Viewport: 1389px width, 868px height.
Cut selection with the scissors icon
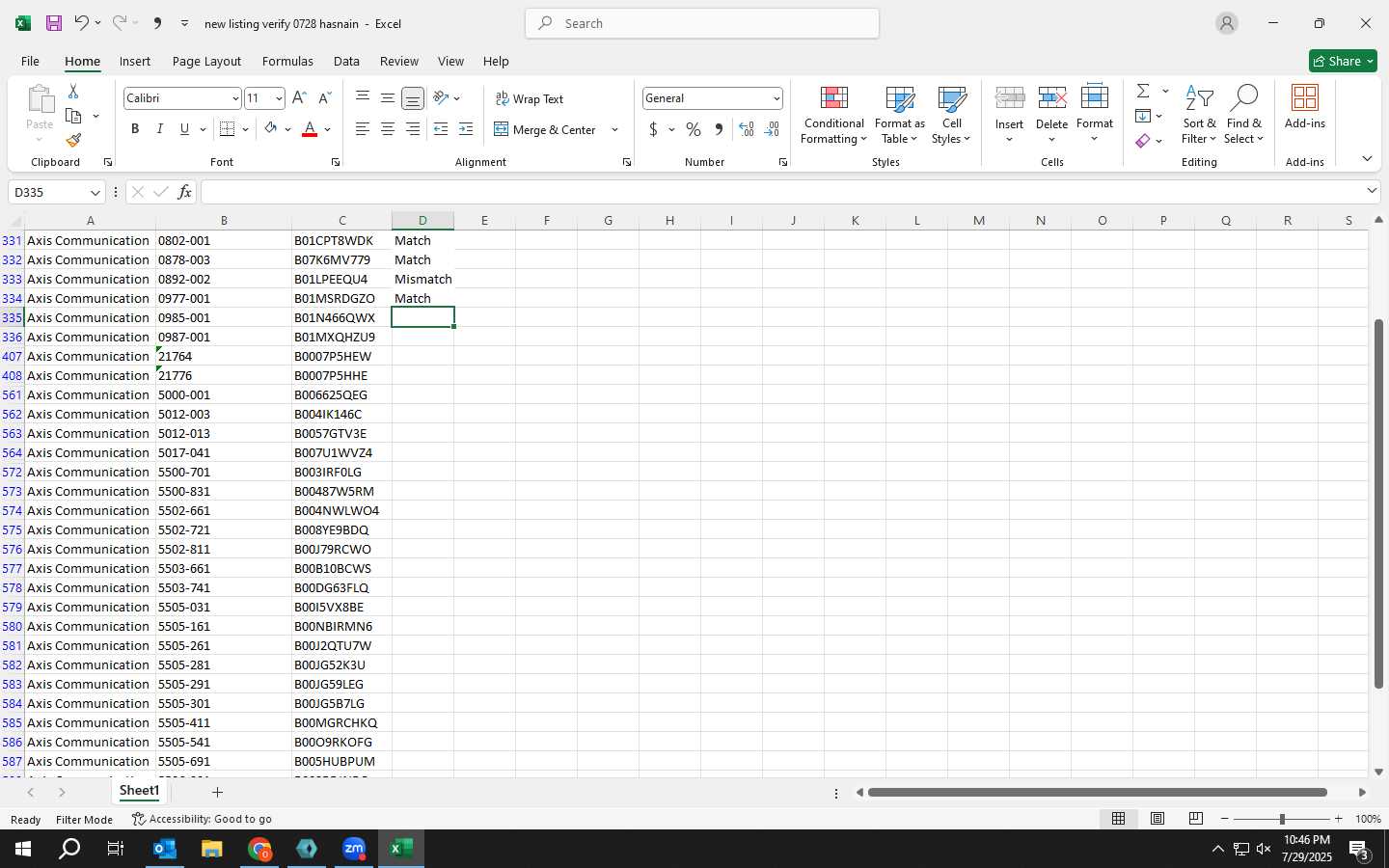click(73, 91)
